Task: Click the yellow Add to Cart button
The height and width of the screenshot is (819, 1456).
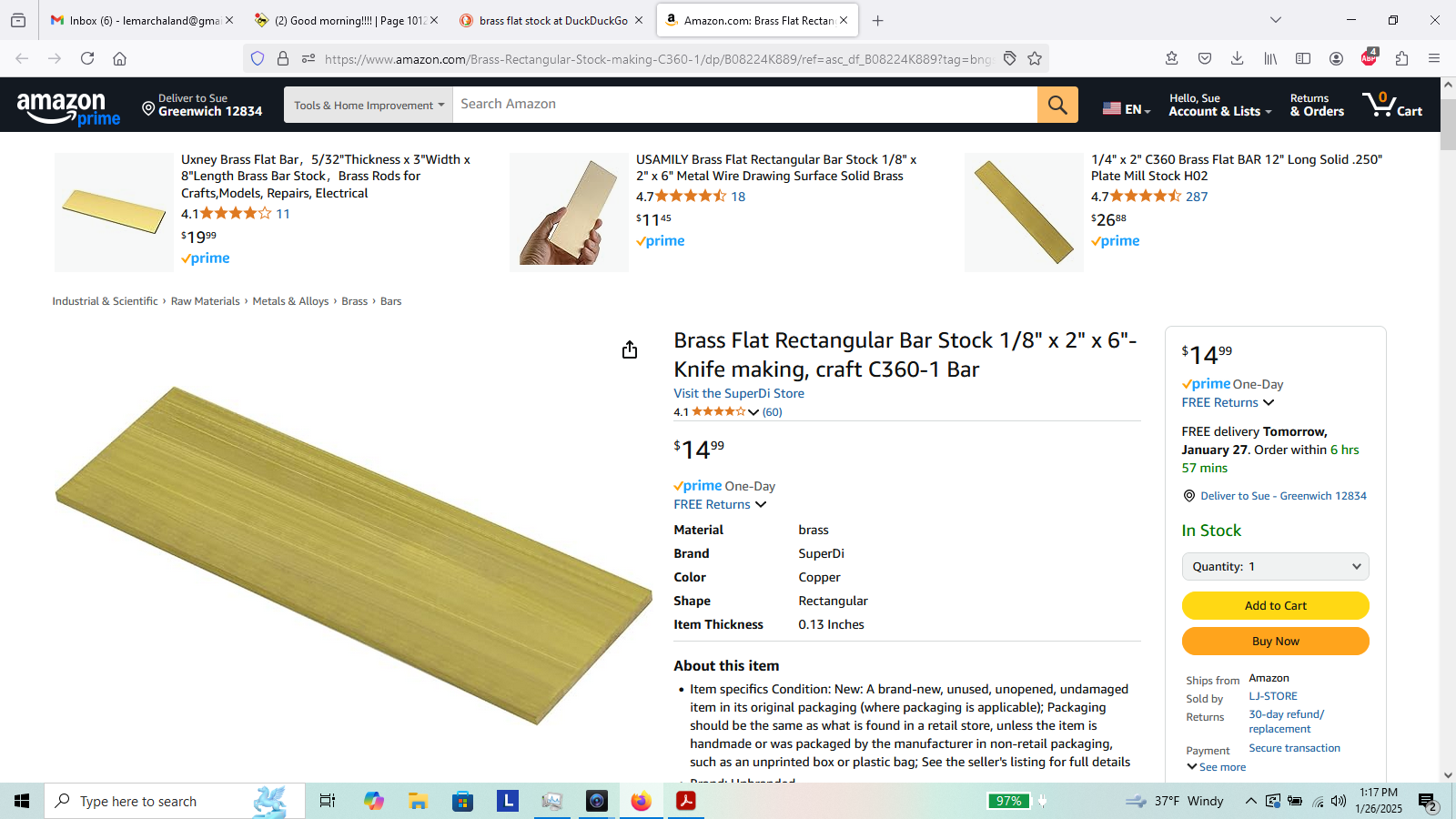Action: pyautogui.click(x=1275, y=605)
